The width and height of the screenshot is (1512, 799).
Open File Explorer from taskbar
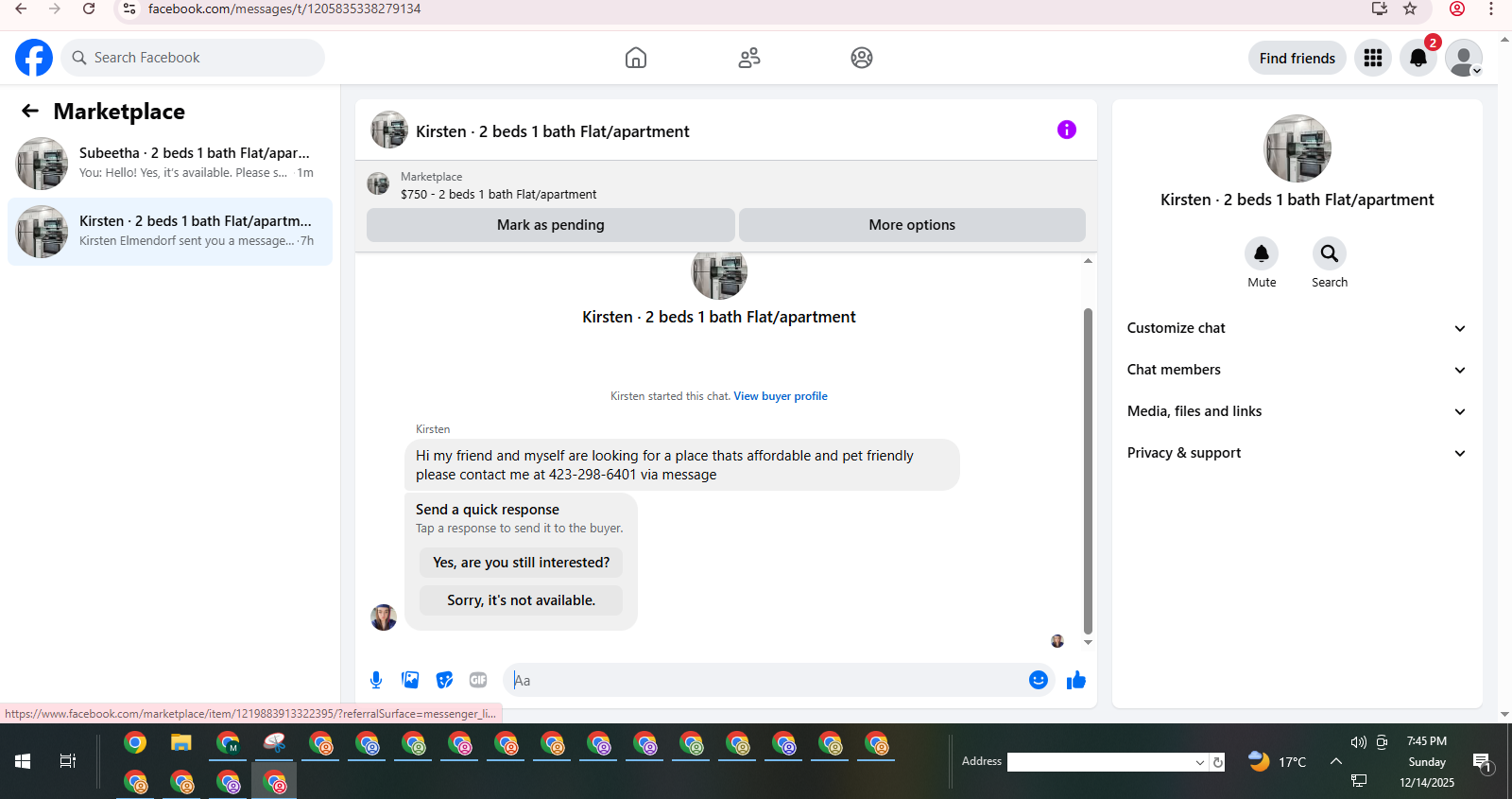pyautogui.click(x=181, y=743)
